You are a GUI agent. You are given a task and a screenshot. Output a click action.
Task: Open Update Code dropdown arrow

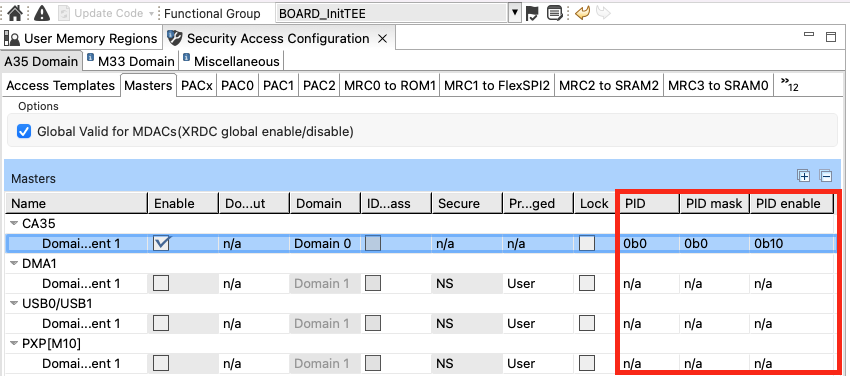coord(151,14)
